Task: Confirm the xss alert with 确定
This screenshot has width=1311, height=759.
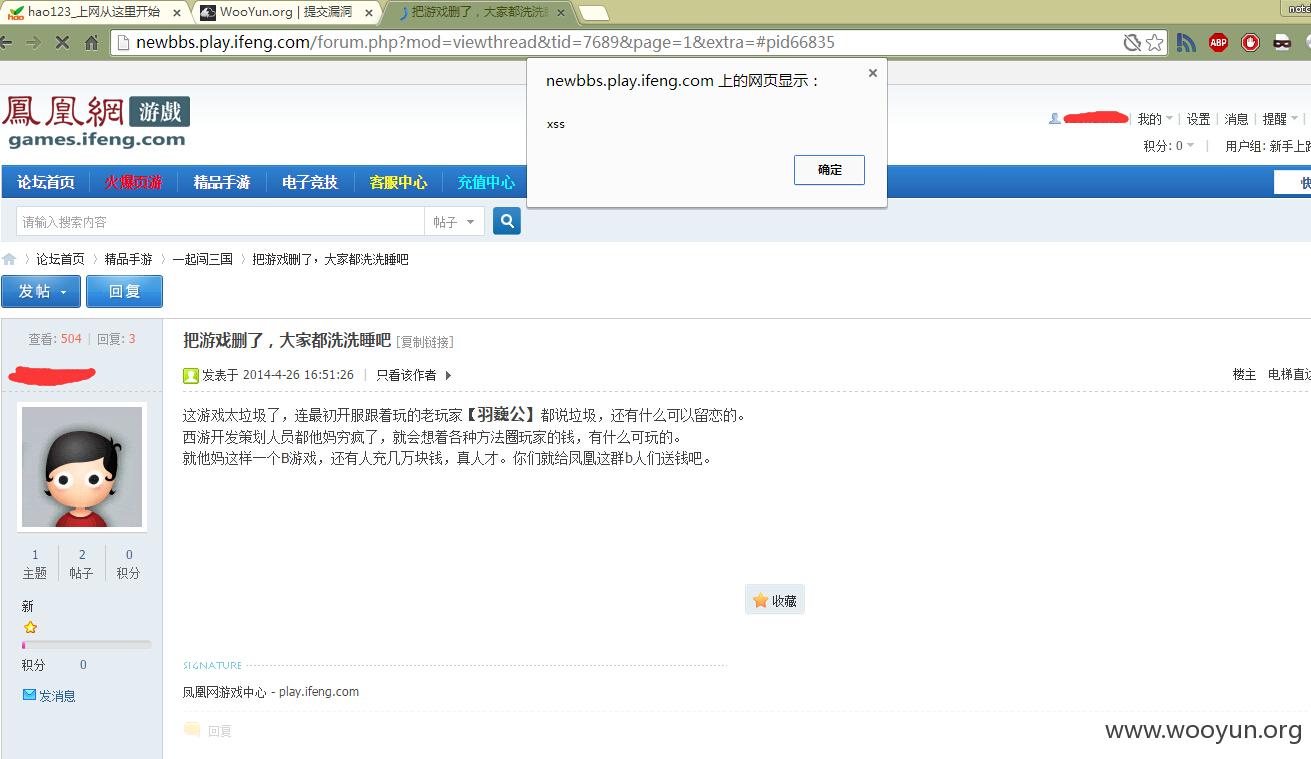Action: pos(829,170)
